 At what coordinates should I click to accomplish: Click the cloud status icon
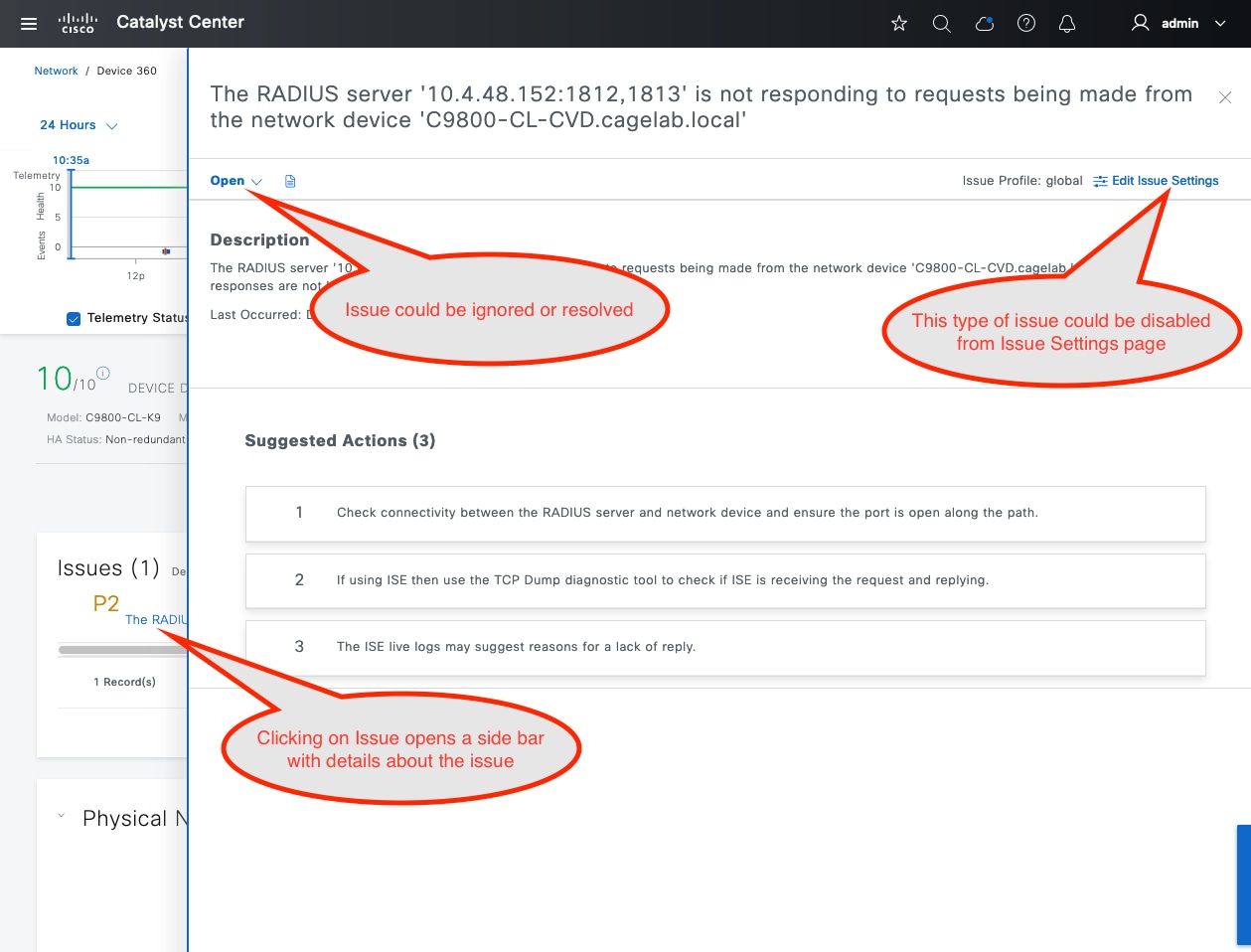pos(985,23)
